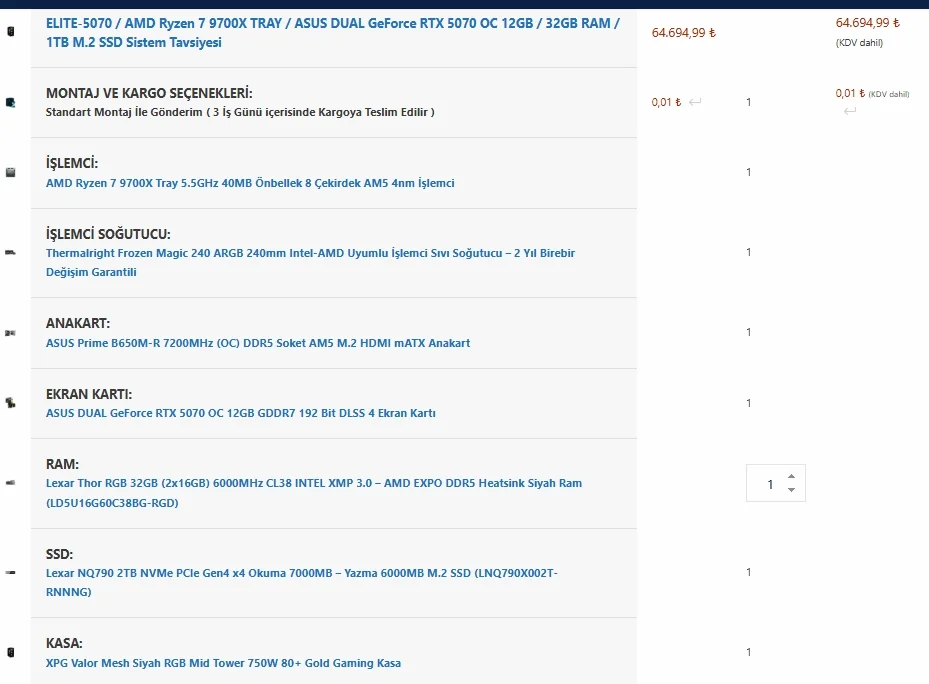Image resolution: width=929 pixels, height=684 pixels.
Task: Click the CPU cooler thumbnail icon
Action: pyautogui.click(x=11, y=252)
